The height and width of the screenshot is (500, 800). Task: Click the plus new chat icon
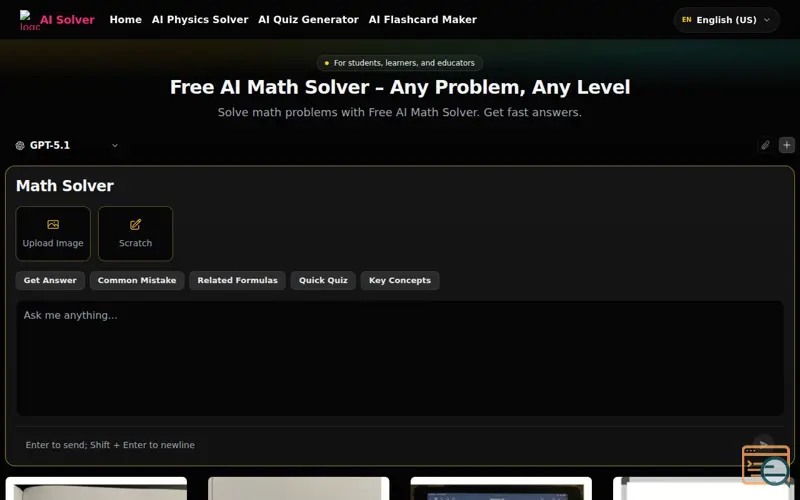tap(786, 145)
